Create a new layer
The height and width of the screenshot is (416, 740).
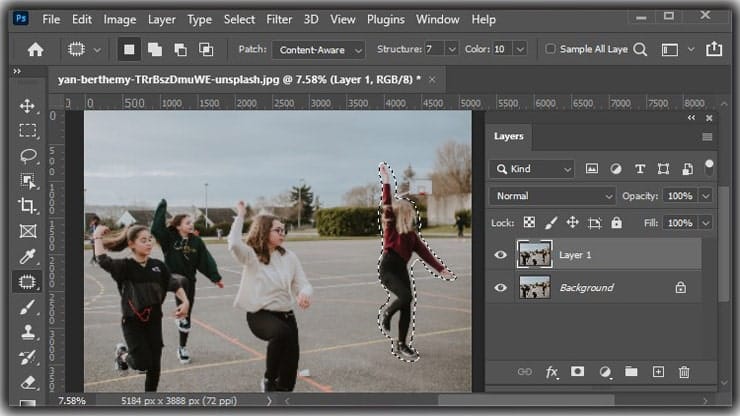point(658,372)
